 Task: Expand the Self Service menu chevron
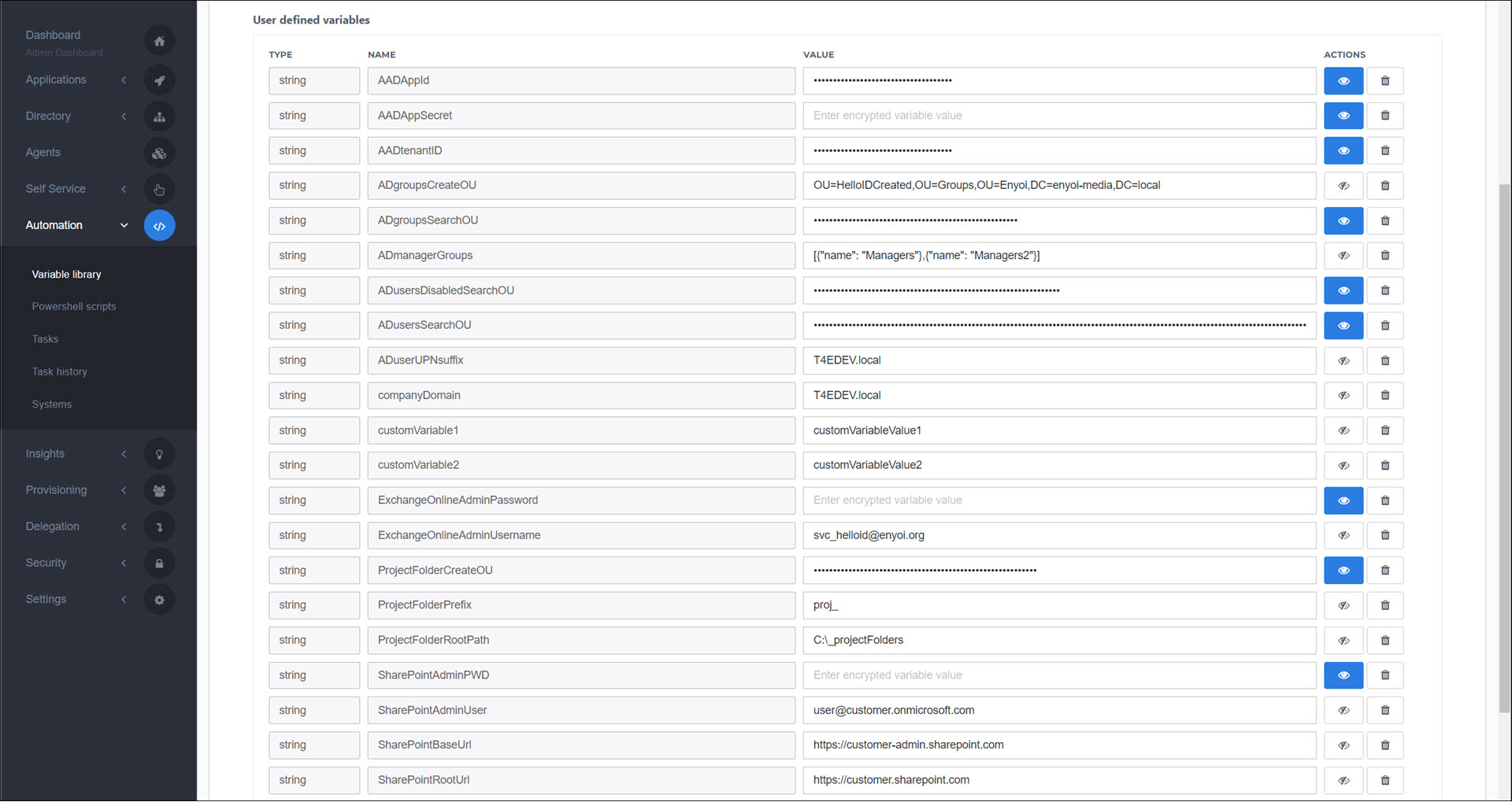pyautogui.click(x=124, y=189)
